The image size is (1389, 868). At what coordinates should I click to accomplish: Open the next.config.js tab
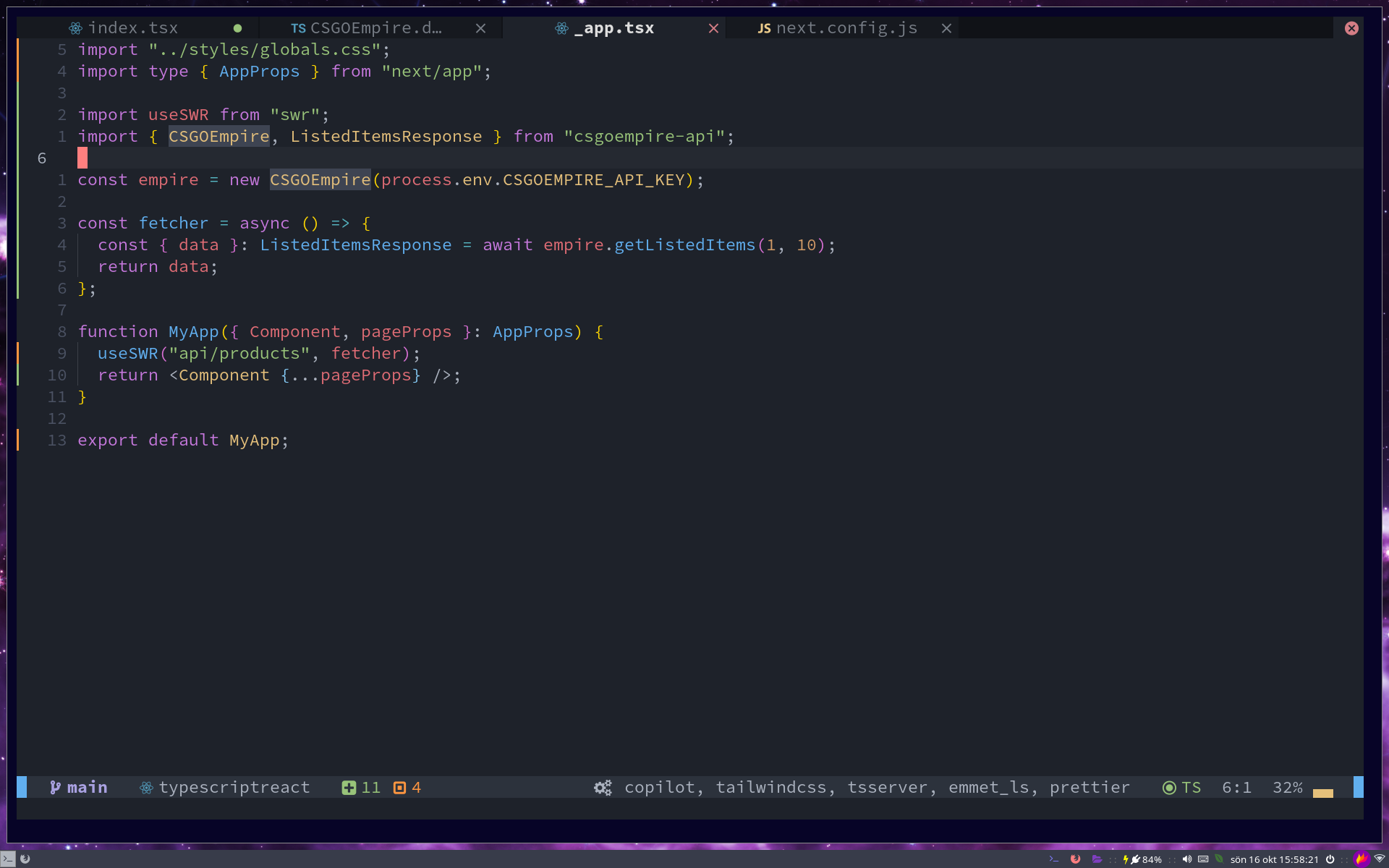pos(846,28)
